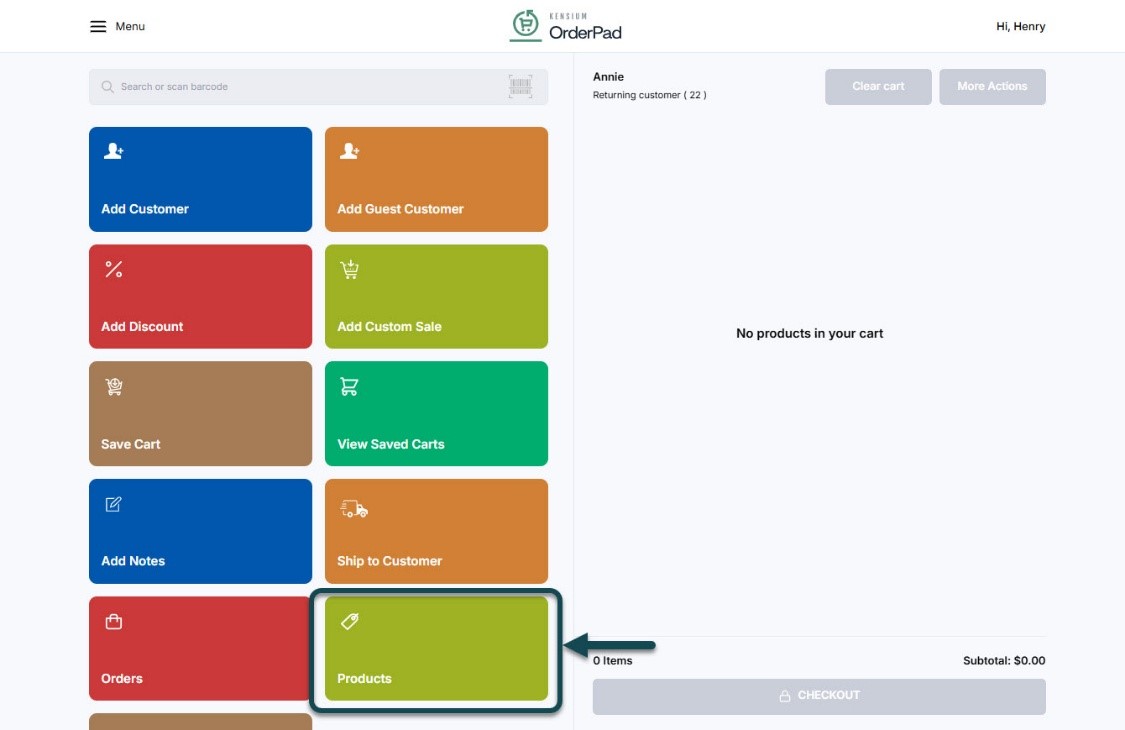Open the Orders tile

point(200,648)
